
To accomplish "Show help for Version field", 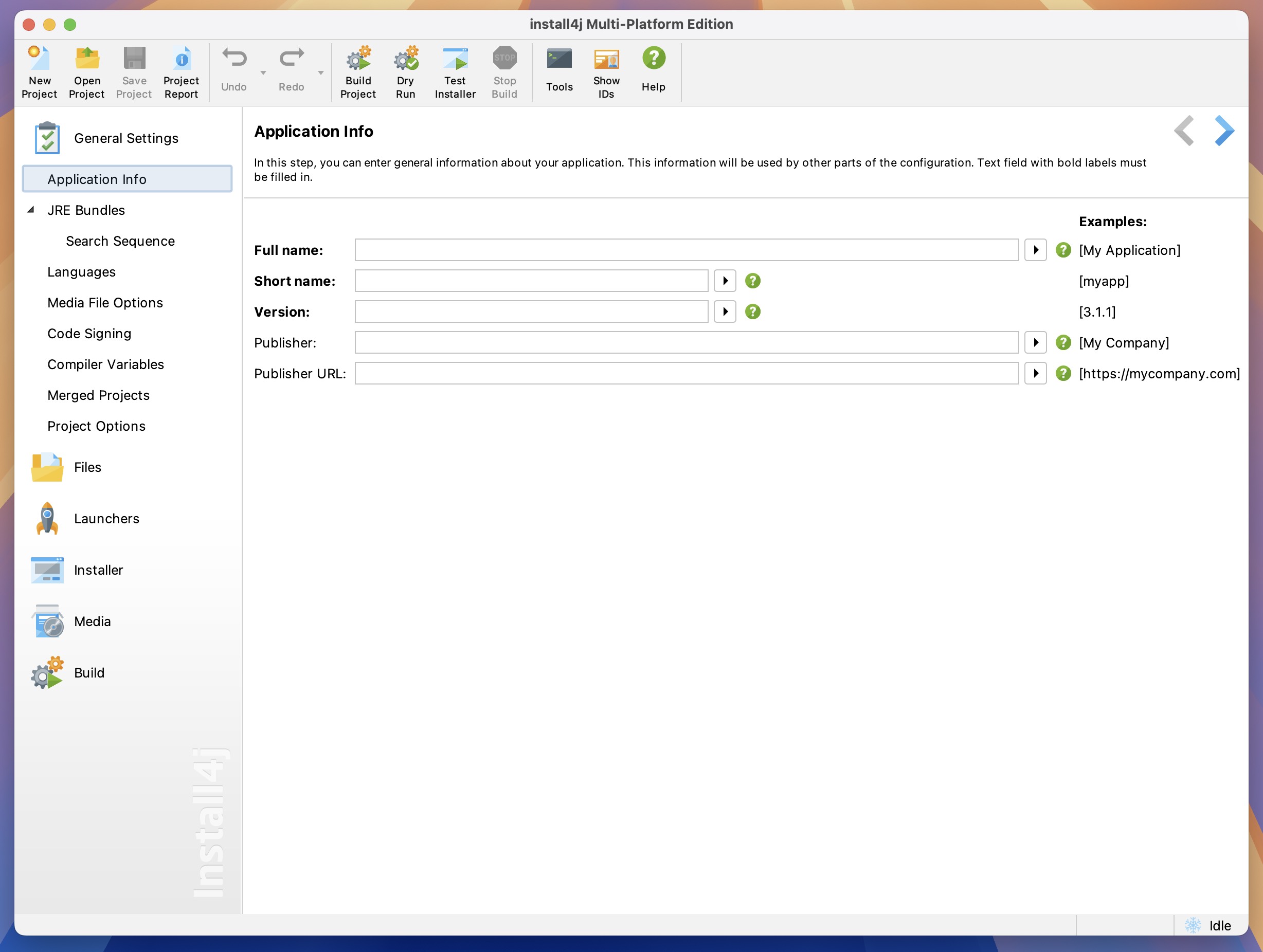I will (752, 312).
